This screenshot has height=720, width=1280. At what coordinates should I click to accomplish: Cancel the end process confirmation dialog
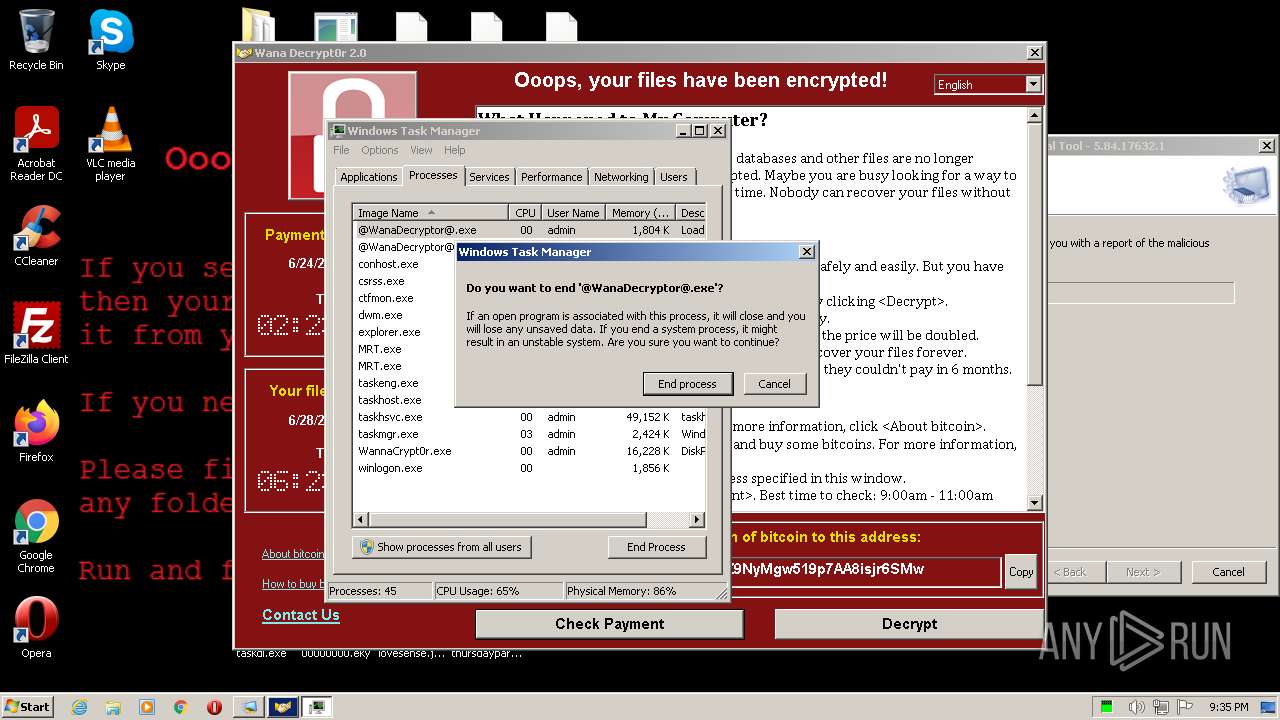pos(774,384)
